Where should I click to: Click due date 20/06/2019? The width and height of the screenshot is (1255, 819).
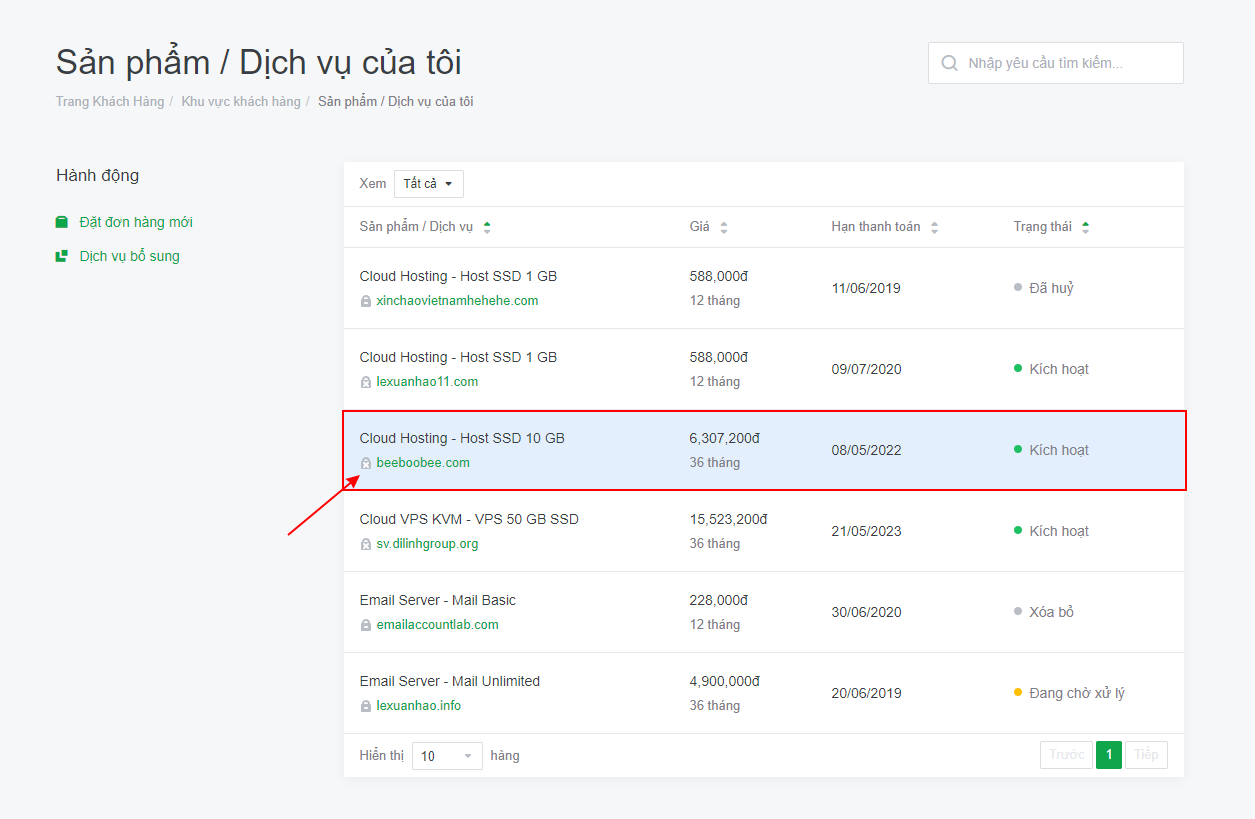click(866, 693)
